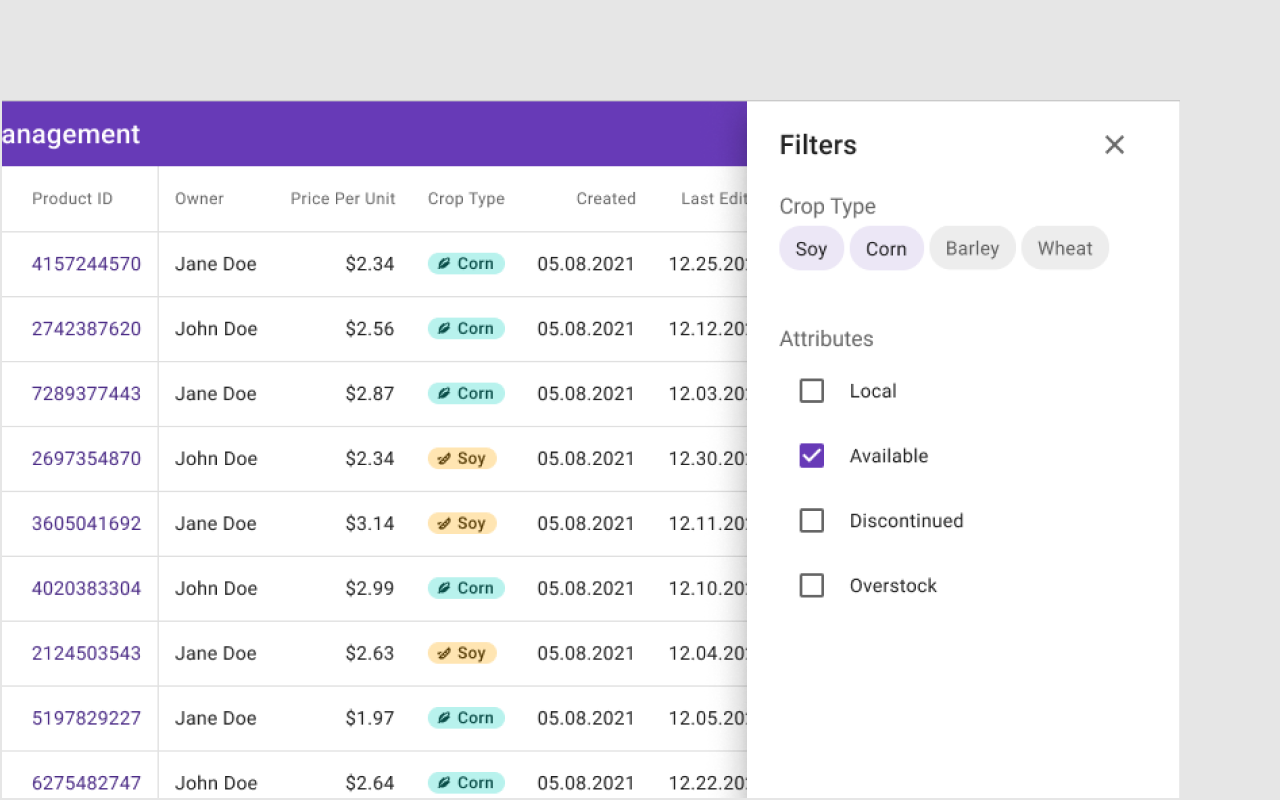Enable the Overstock checkbox
Screen dimensions: 1280x800
point(812,586)
